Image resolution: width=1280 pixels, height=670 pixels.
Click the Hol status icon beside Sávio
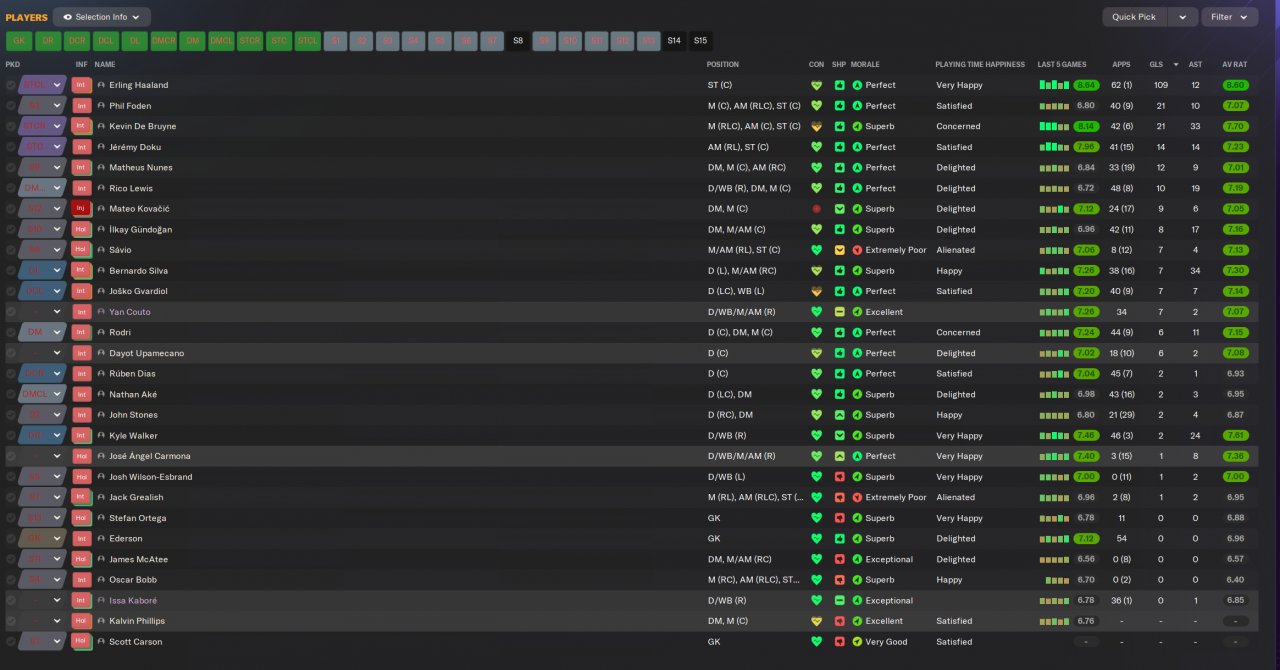click(x=82, y=250)
